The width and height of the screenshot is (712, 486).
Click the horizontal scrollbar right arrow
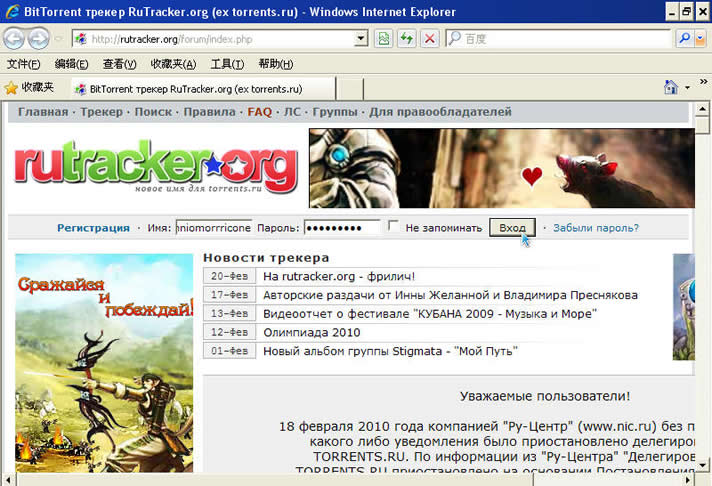point(688,480)
